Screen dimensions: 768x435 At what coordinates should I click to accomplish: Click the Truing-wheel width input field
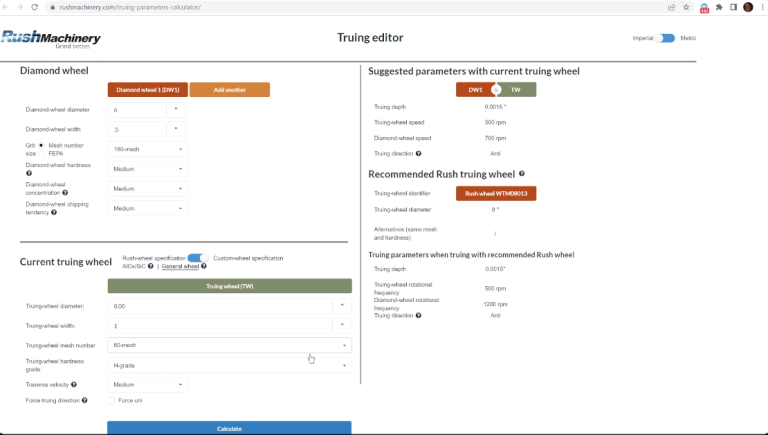coord(219,326)
